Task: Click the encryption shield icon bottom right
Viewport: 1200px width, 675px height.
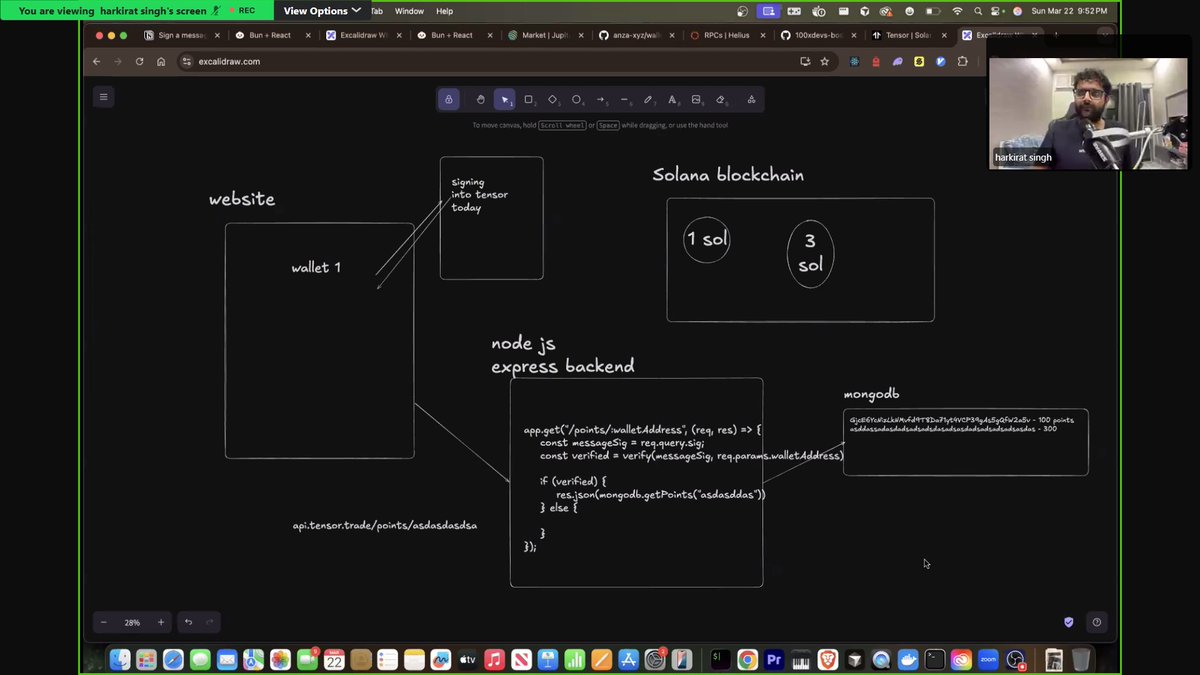Action: point(1068,622)
